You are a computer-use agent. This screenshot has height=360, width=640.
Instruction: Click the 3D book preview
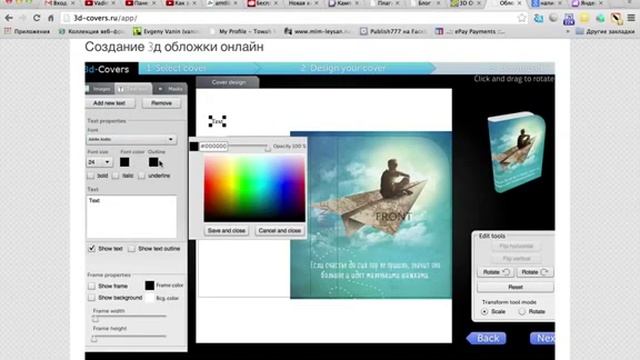click(516, 152)
